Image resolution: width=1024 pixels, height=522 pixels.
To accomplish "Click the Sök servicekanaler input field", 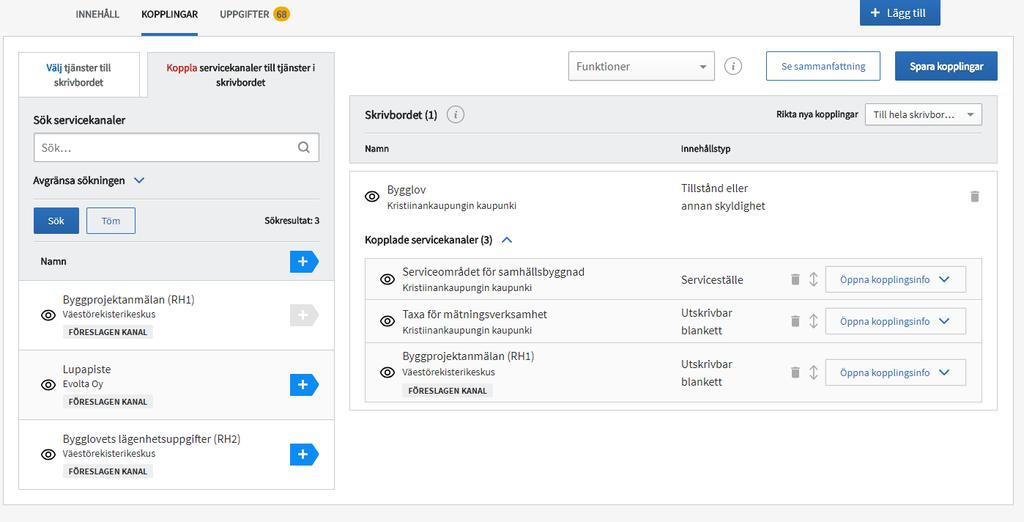I will (176, 148).
